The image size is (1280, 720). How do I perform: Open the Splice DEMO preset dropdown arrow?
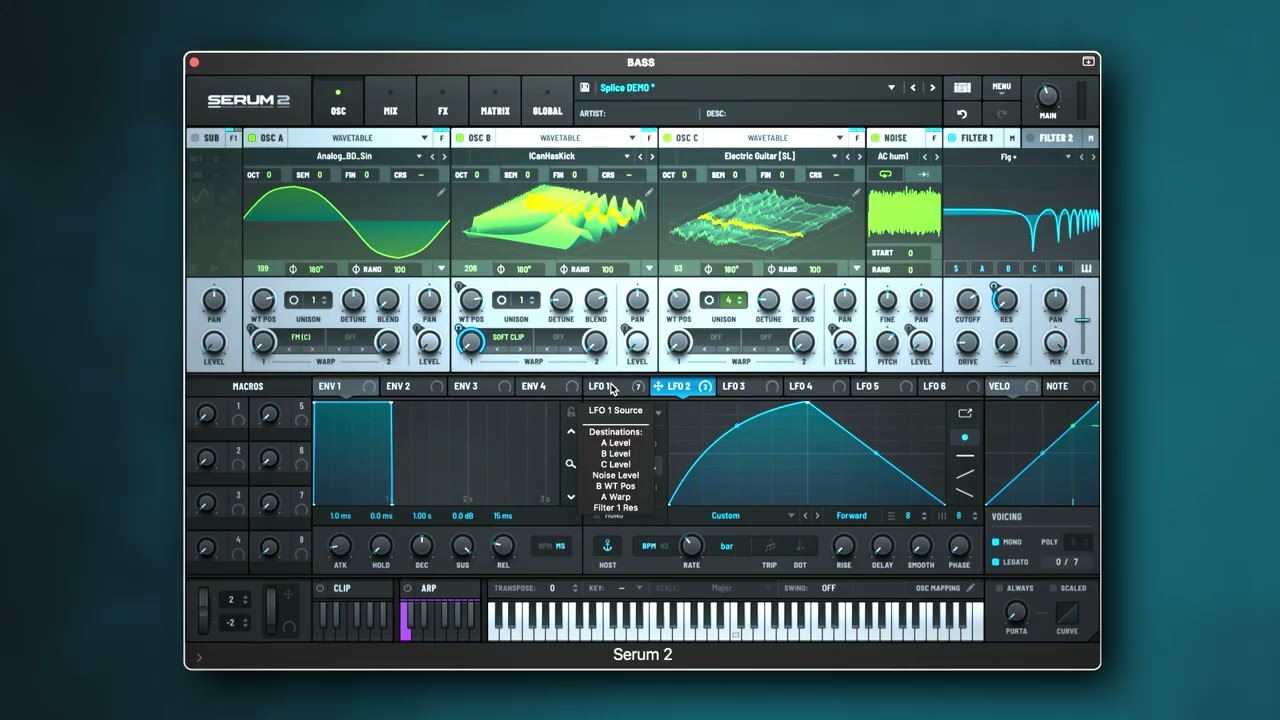tap(891, 88)
